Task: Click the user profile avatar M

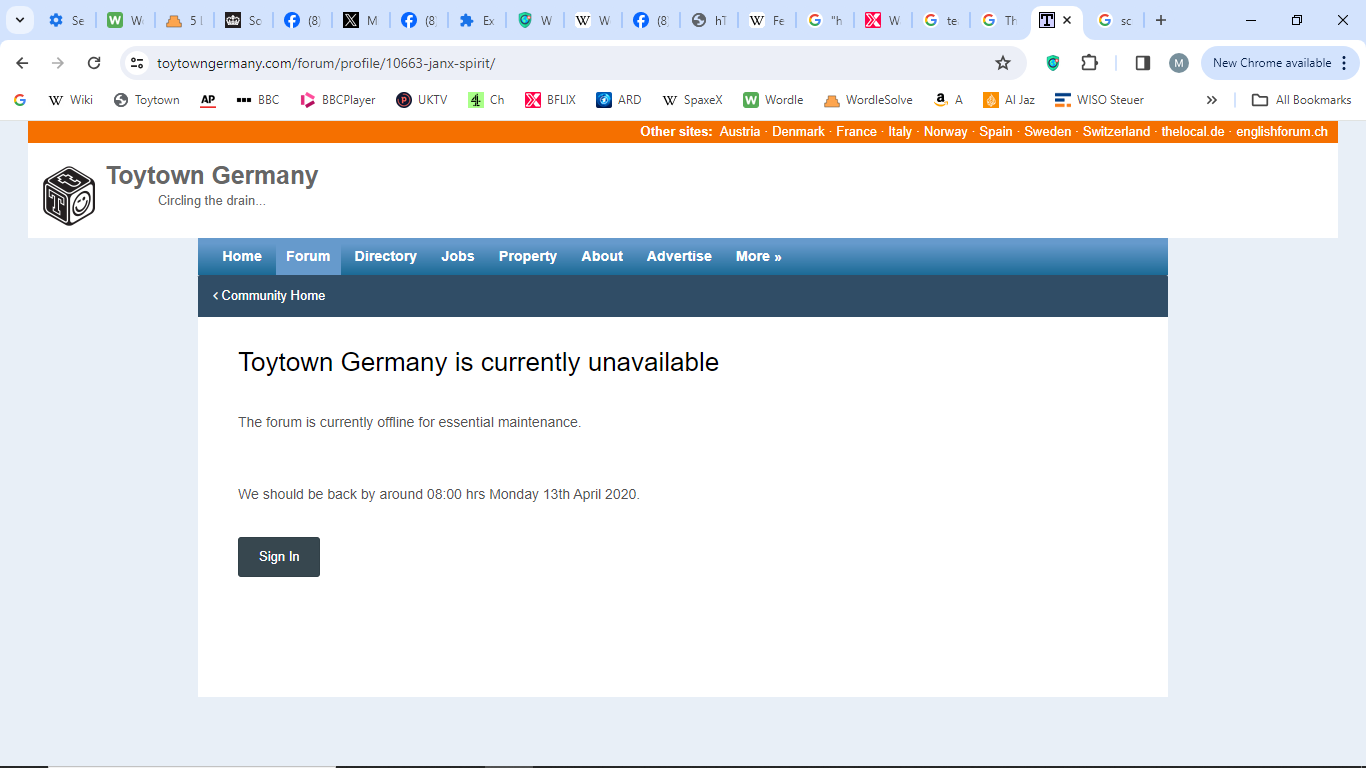Action: click(1179, 63)
